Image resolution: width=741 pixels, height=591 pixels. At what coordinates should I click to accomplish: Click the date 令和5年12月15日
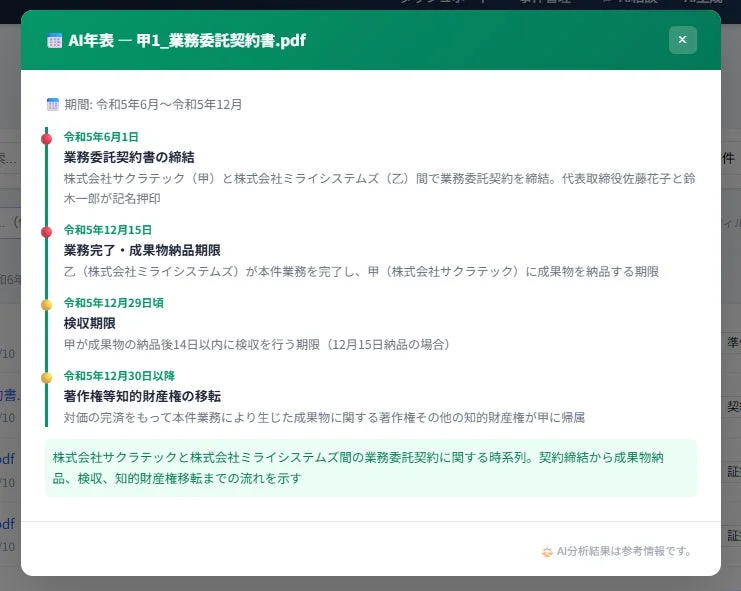pyautogui.click(x=108, y=230)
